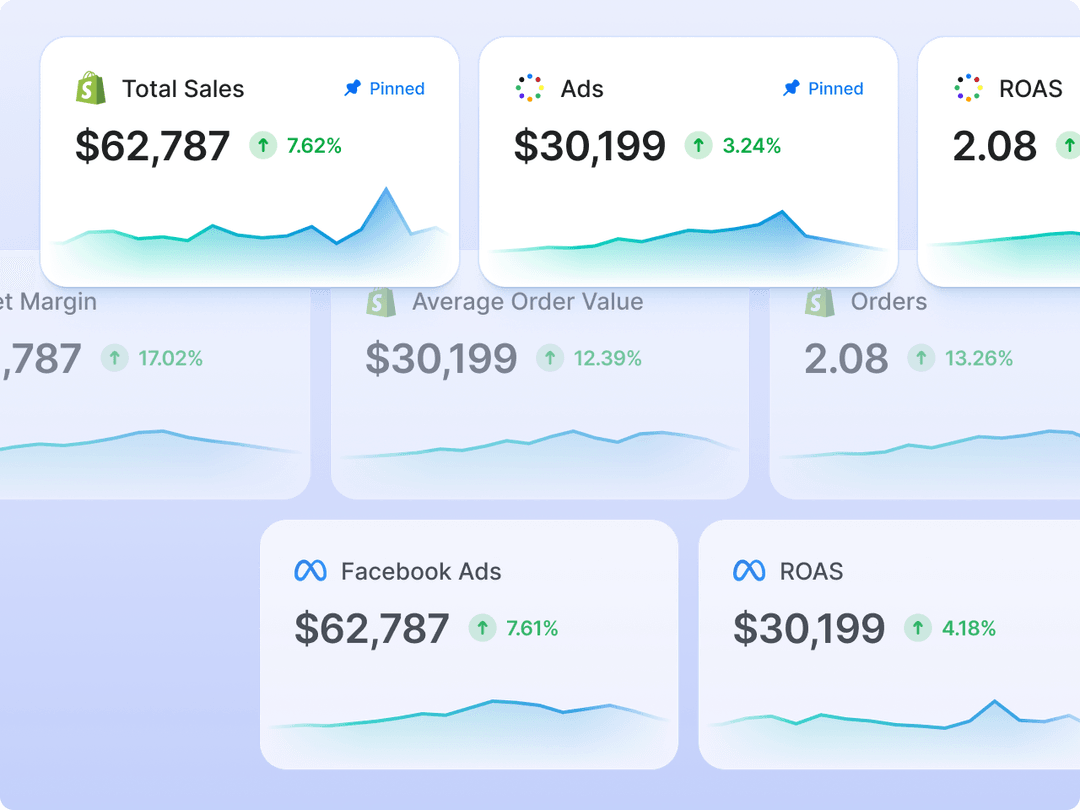Click $62,787 on Facebook Ads card

372,630
